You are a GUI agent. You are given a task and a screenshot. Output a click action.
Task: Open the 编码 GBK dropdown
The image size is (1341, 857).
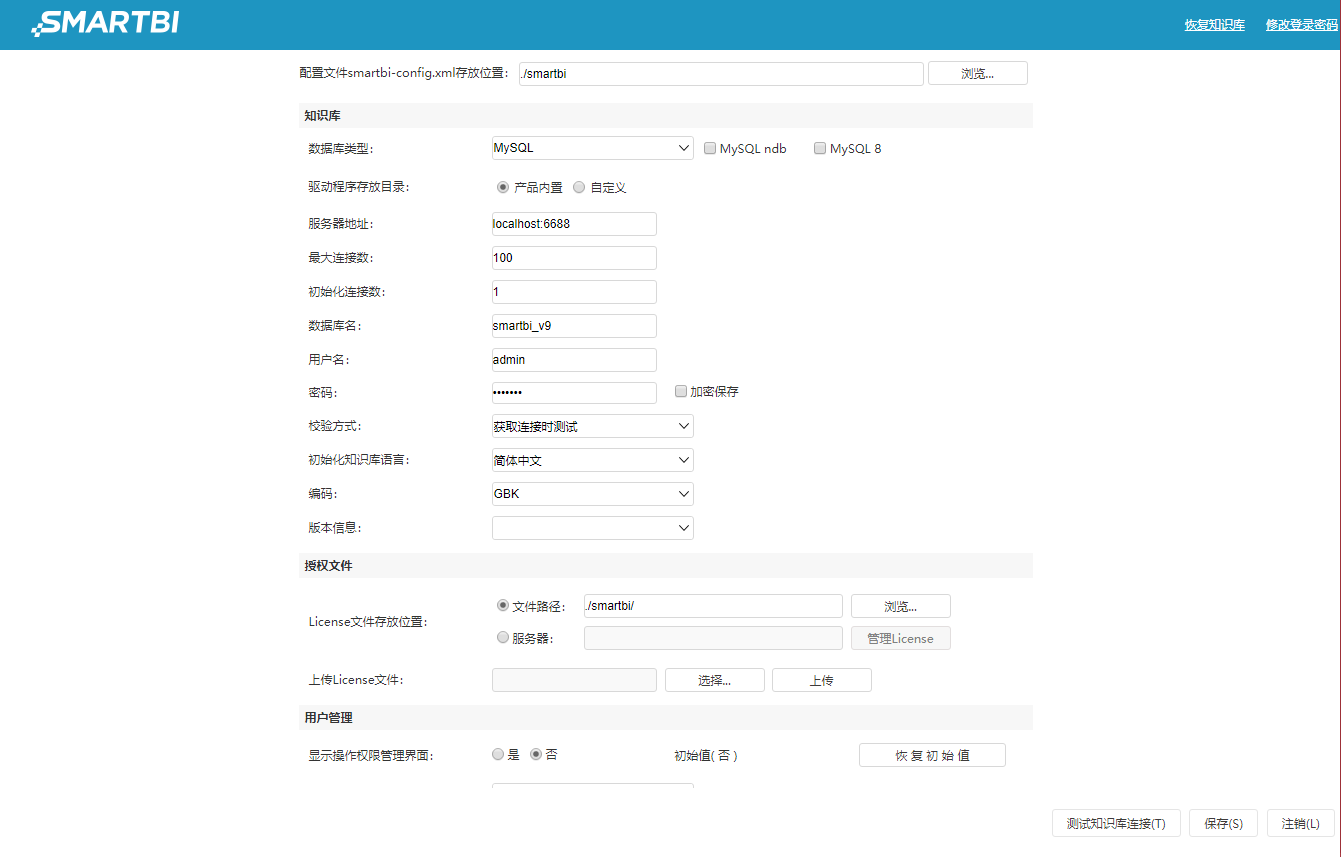coord(592,494)
